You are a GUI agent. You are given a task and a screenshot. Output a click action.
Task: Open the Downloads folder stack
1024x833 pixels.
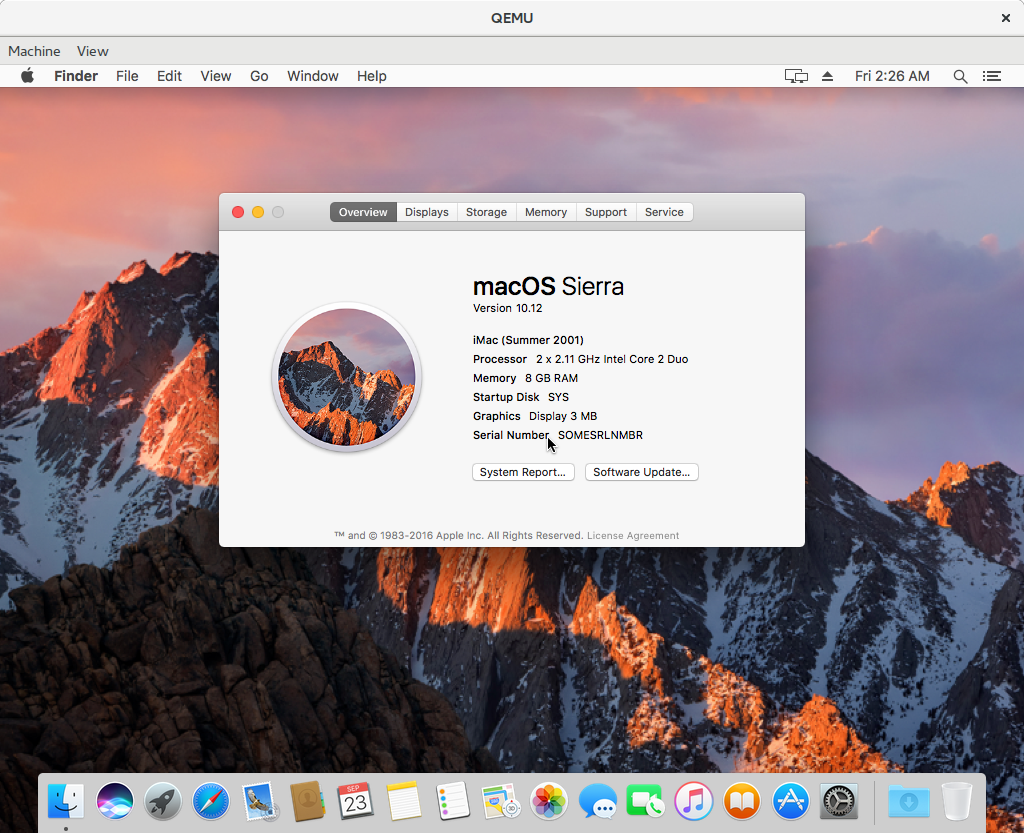pos(908,801)
